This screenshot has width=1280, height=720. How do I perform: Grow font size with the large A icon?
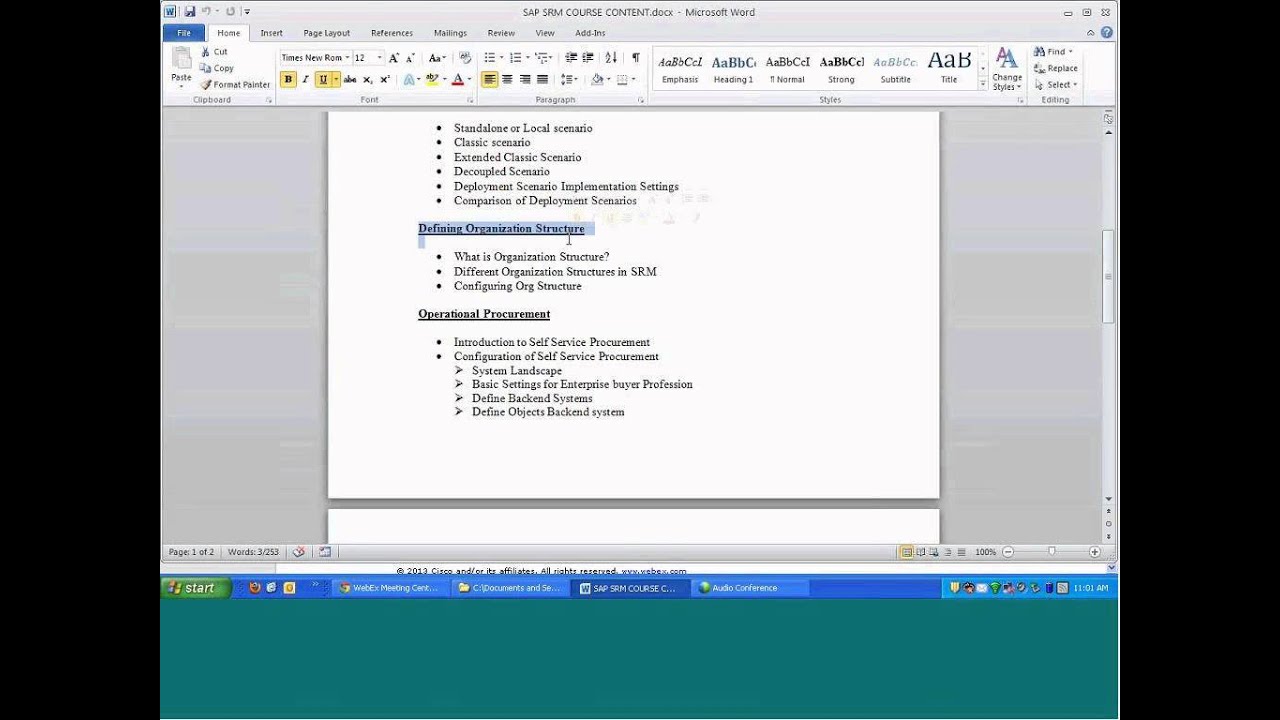(x=394, y=58)
